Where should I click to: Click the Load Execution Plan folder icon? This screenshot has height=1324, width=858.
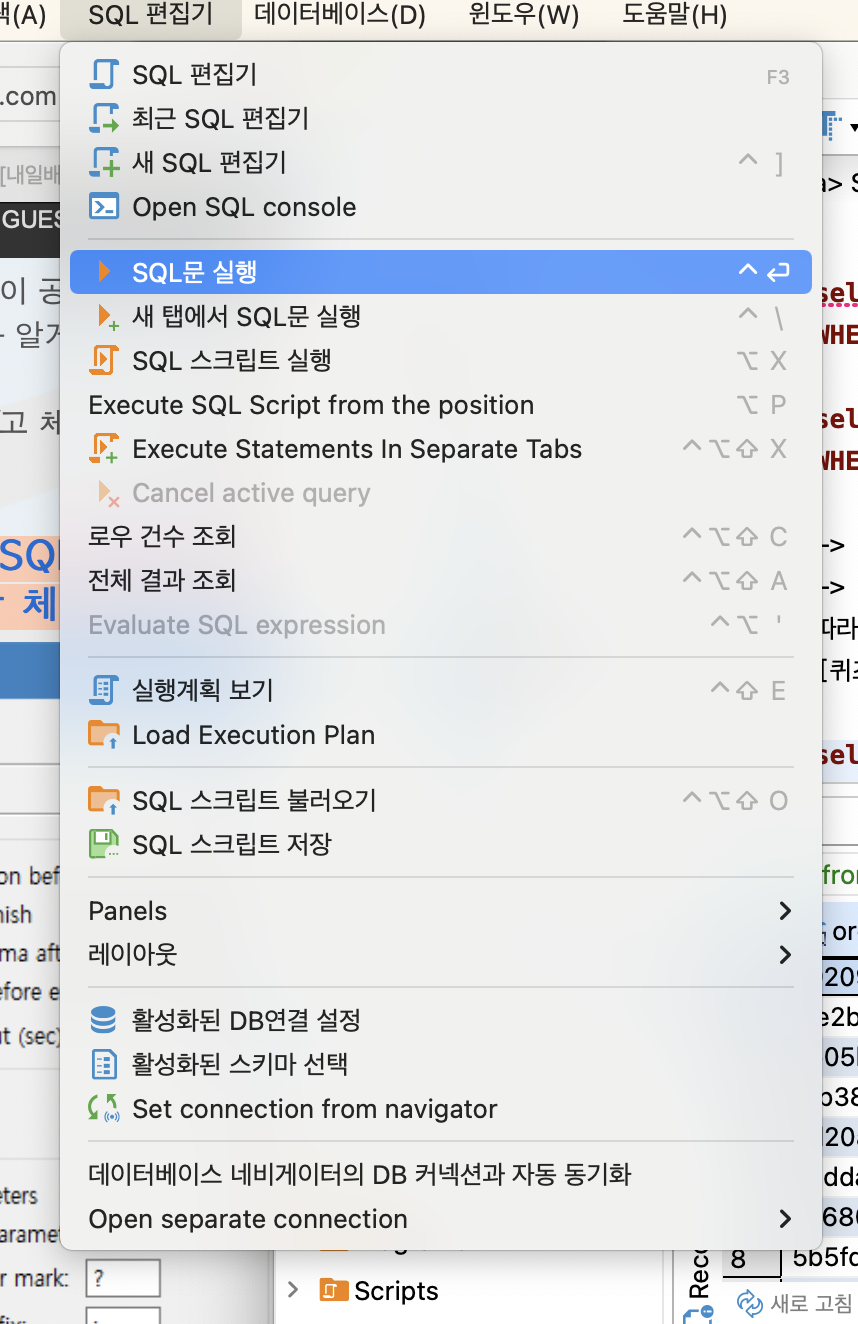[104, 735]
